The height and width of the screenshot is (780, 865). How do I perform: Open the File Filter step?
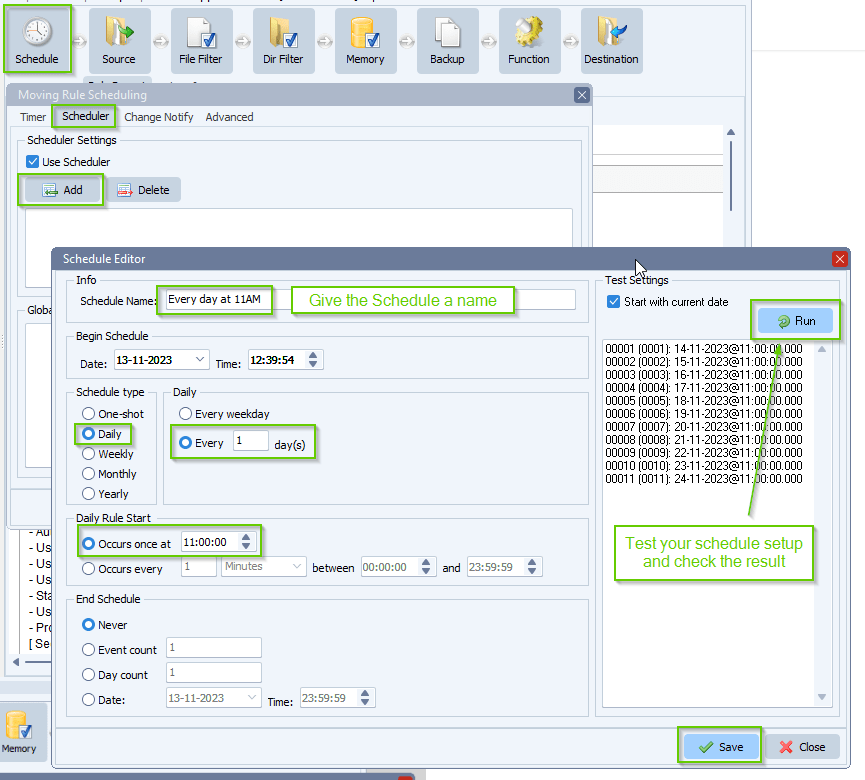pos(201,40)
